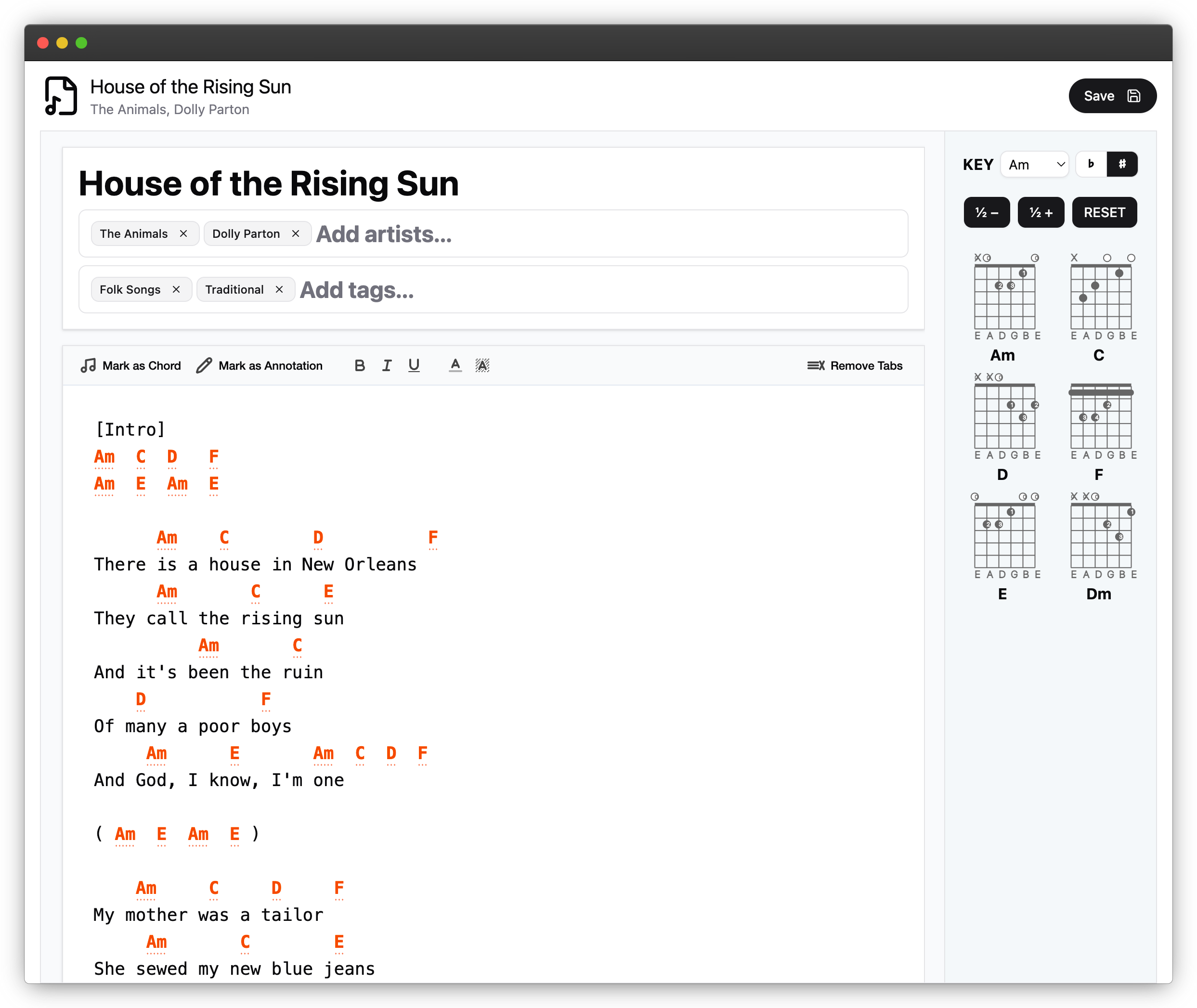
Task: Click the Bold formatting icon
Action: 360,366
